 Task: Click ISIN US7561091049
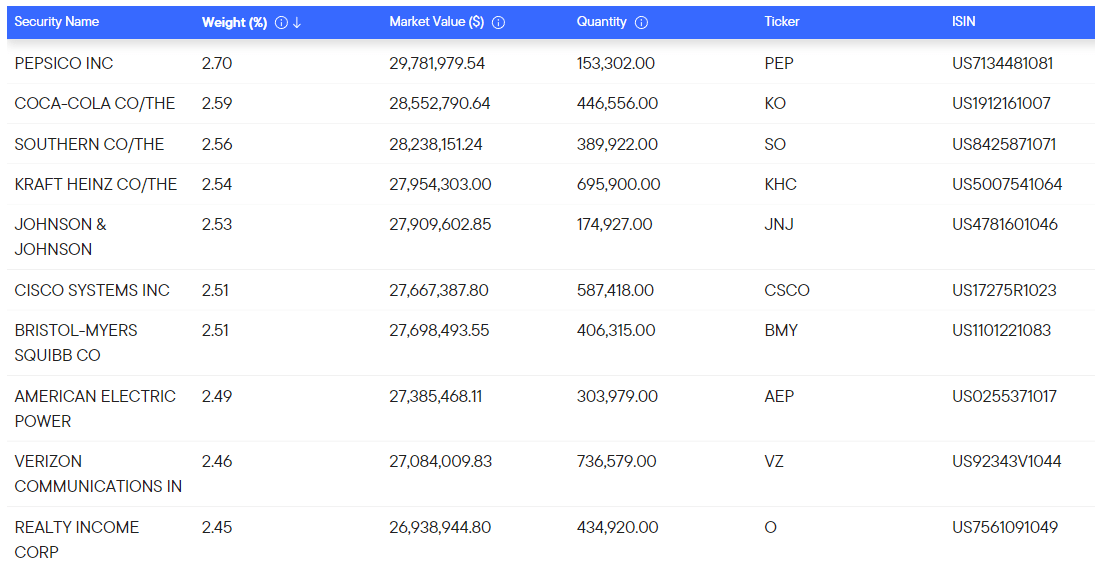click(1005, 527)
